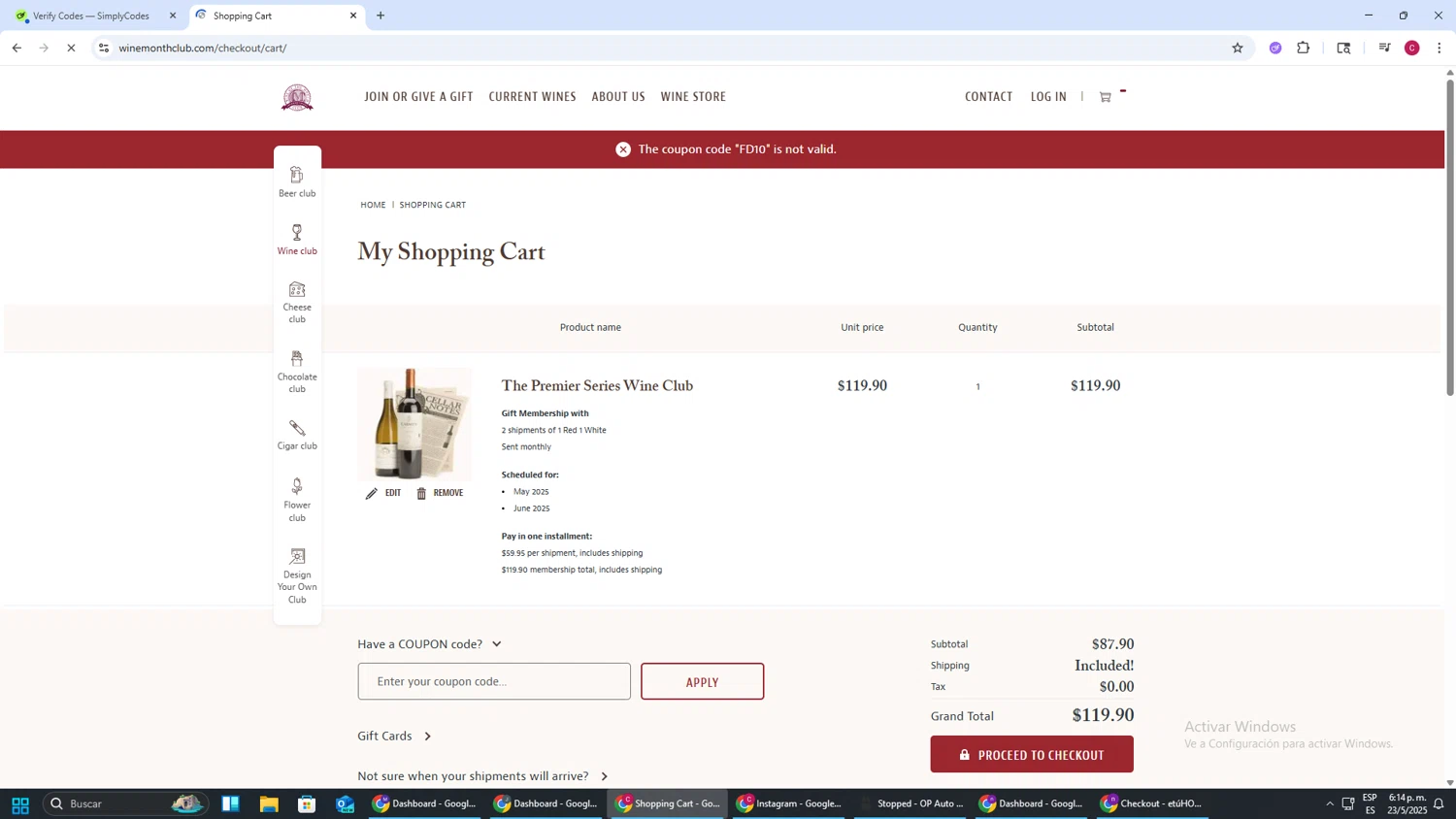
Task: Select the Wine club sidebar icon
Action: (297, 240)
